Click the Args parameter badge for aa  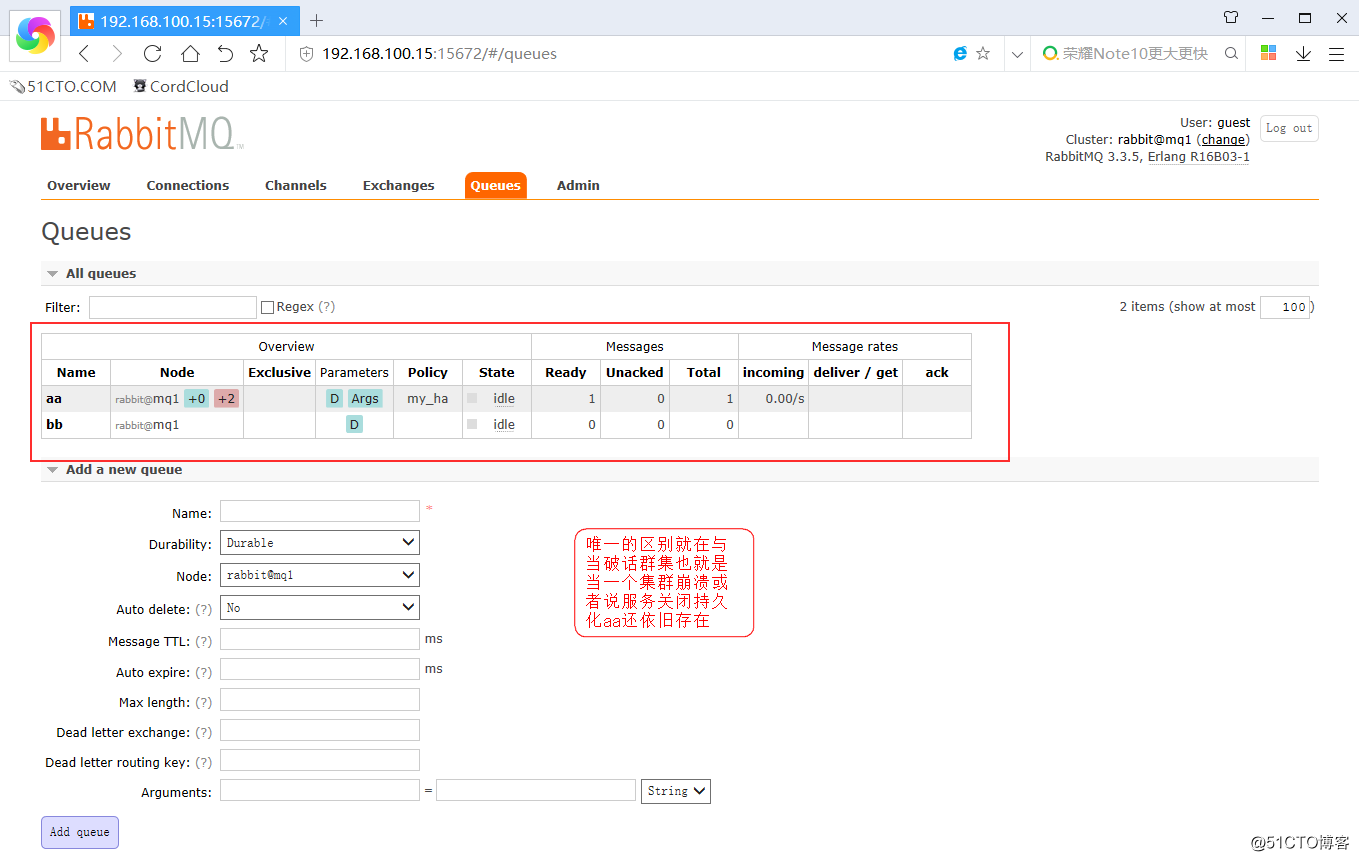[365, 398]
